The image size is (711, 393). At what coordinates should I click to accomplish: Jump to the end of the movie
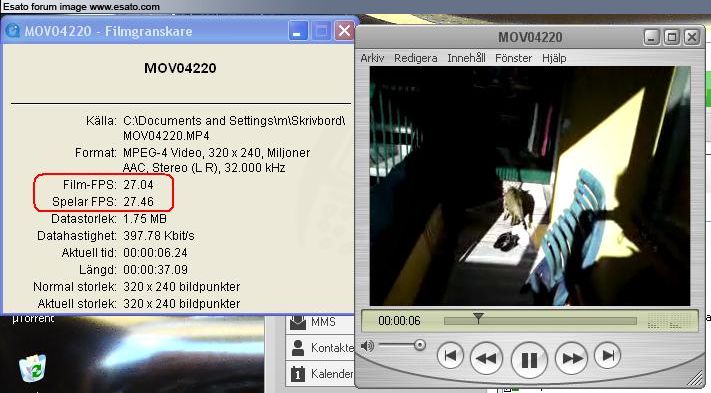(607, 356)
